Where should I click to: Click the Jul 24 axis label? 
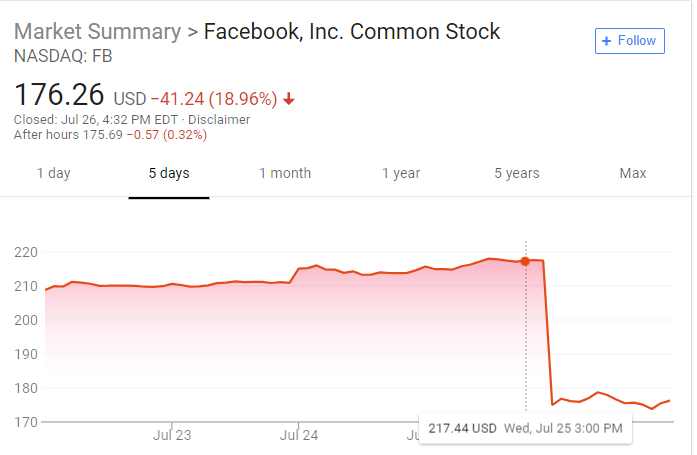[299, 436]
